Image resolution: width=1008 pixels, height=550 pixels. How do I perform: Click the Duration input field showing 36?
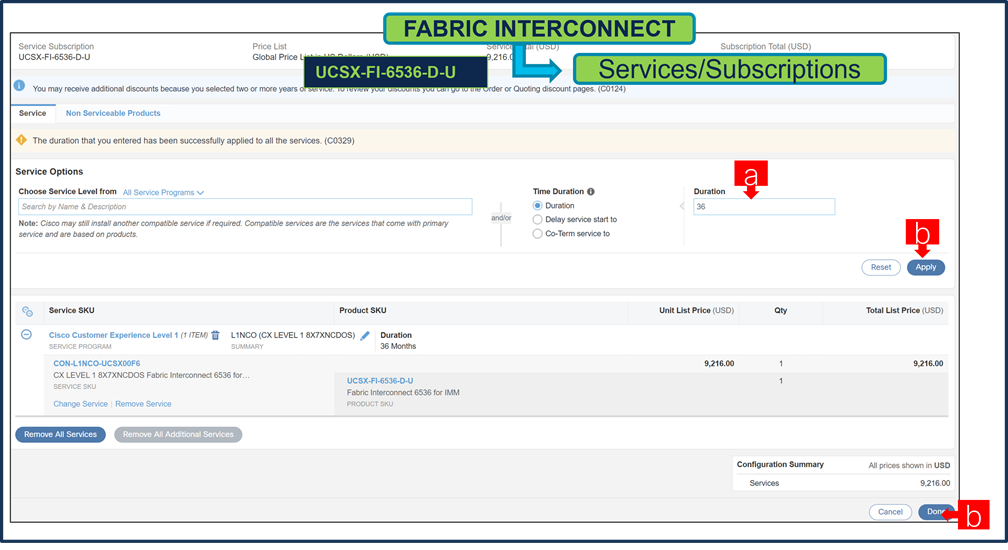pyautogui.click(x=764, y=207)
